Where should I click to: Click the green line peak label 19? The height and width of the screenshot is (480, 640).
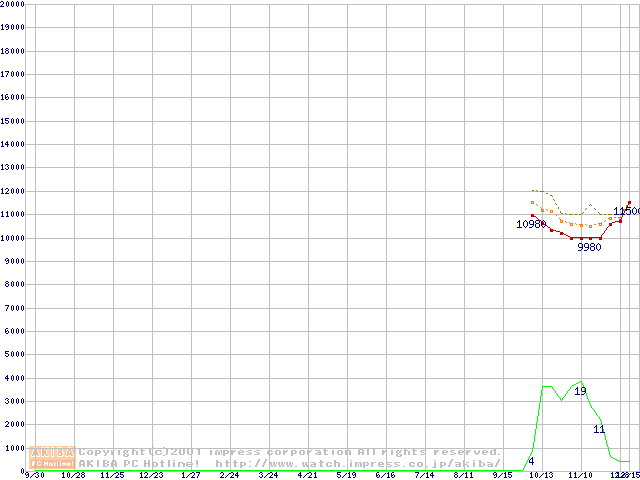point(580,391)
